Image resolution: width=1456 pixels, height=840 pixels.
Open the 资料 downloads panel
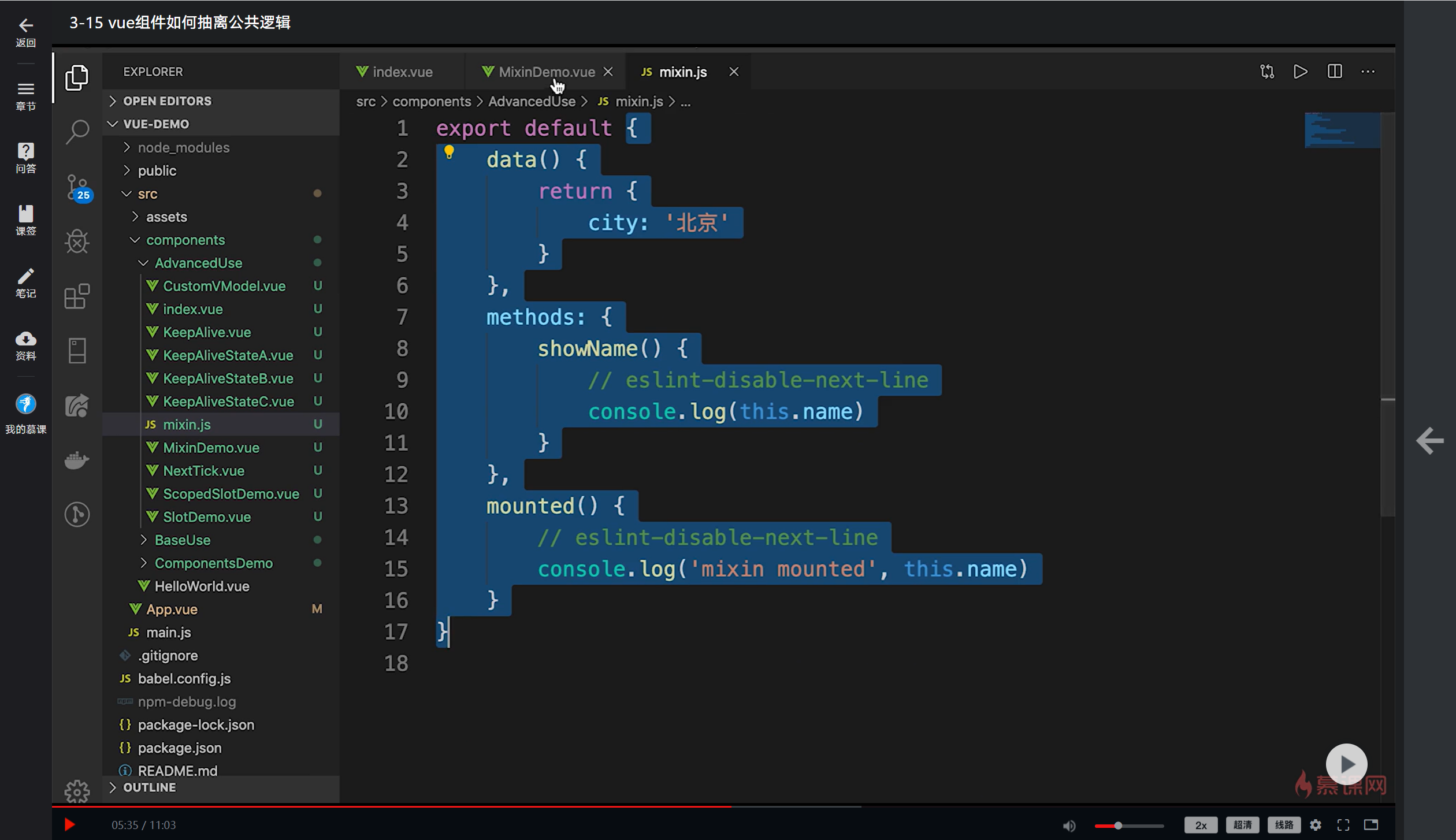click(25, 345)
